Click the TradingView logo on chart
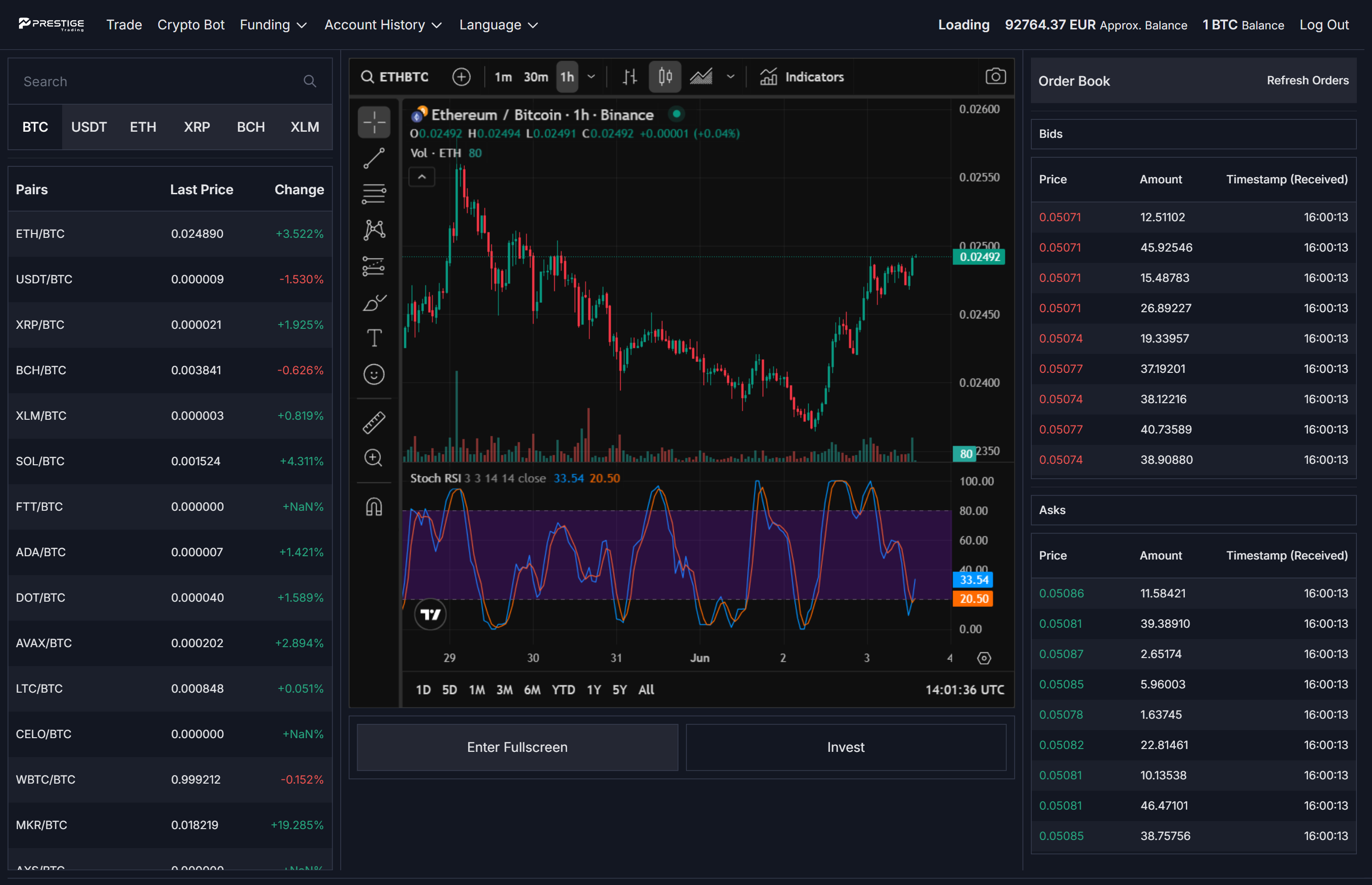Viewport: 1372px width, 885px height. click(430, 614)
